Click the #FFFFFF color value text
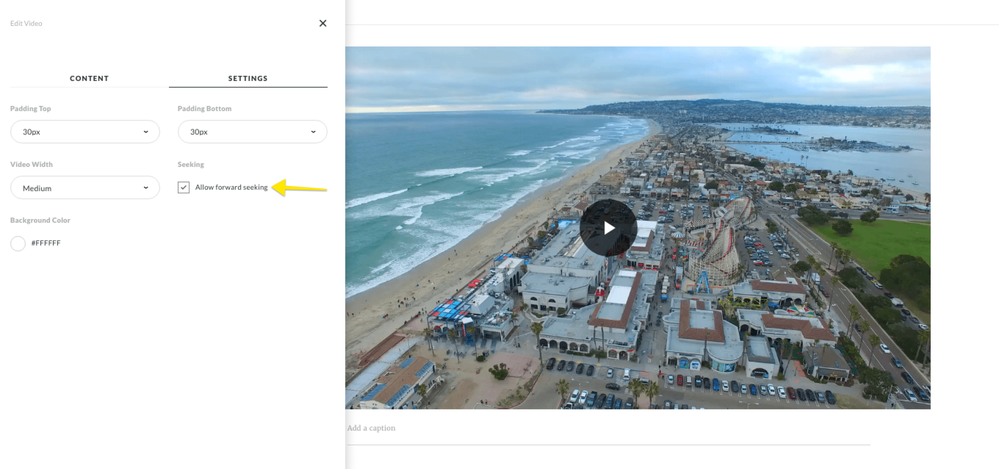Screen dimensions: 999x469 [x=46, y=243]
